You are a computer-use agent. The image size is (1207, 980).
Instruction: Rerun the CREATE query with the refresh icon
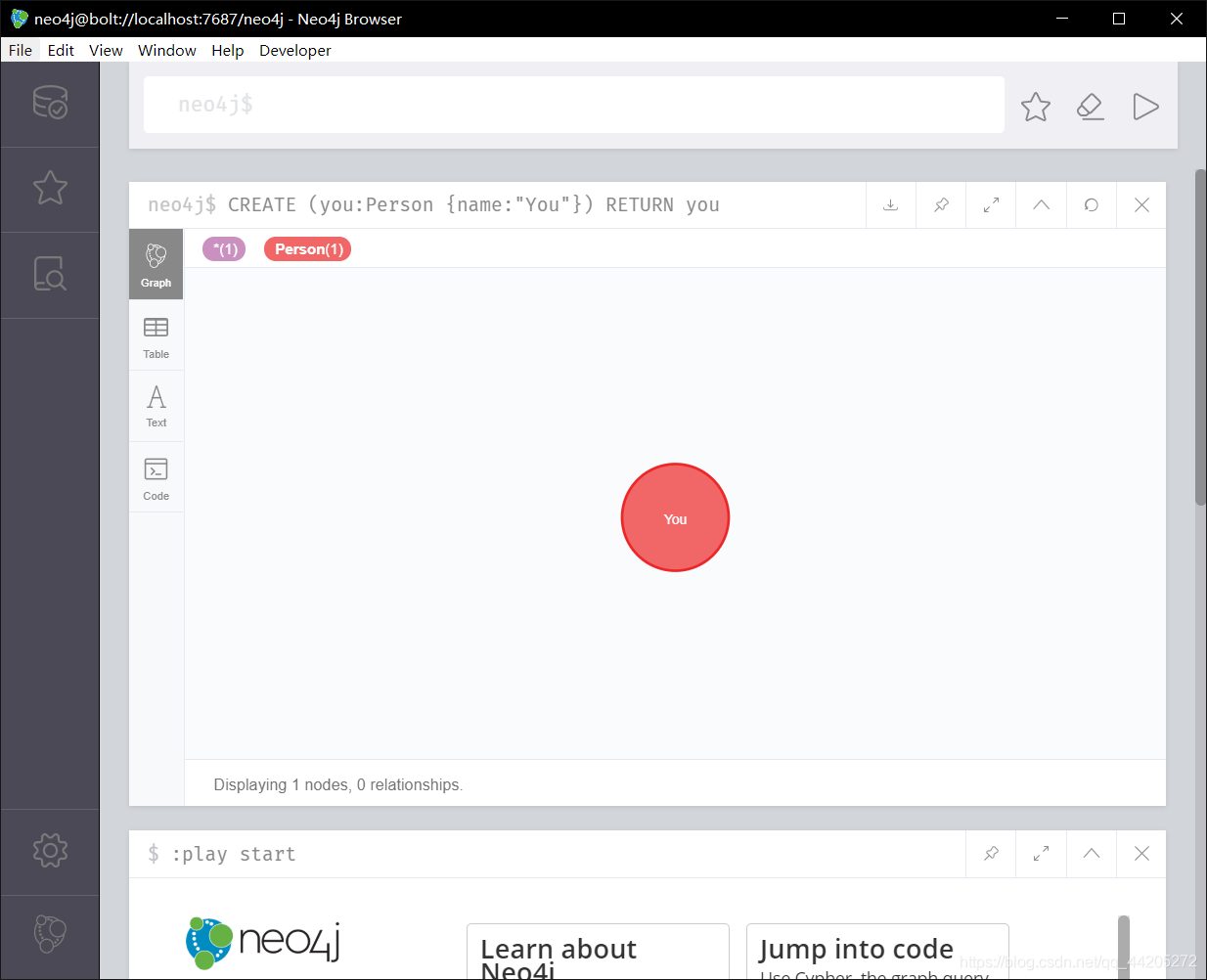point(1091,205)
